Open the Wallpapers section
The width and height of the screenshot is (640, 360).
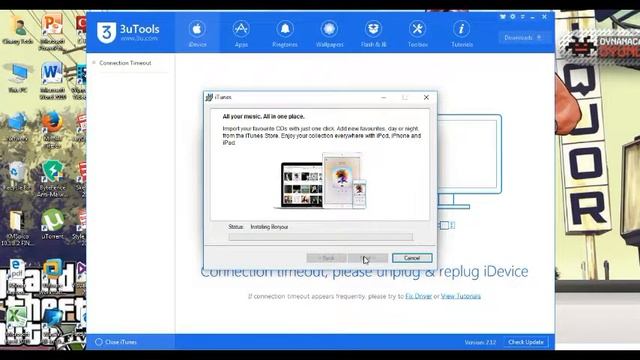[329, 34]
